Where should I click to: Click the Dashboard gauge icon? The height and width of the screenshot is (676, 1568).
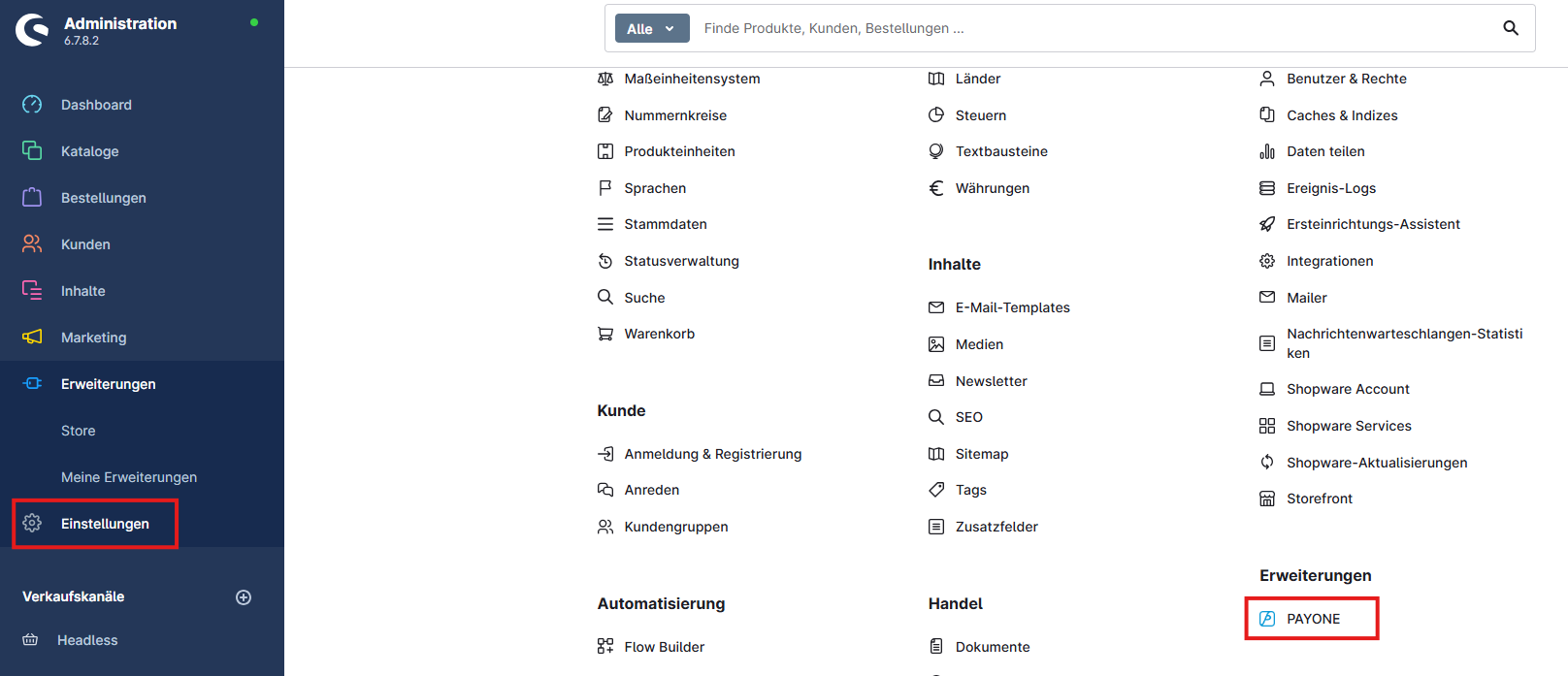(x=32, y=105)
